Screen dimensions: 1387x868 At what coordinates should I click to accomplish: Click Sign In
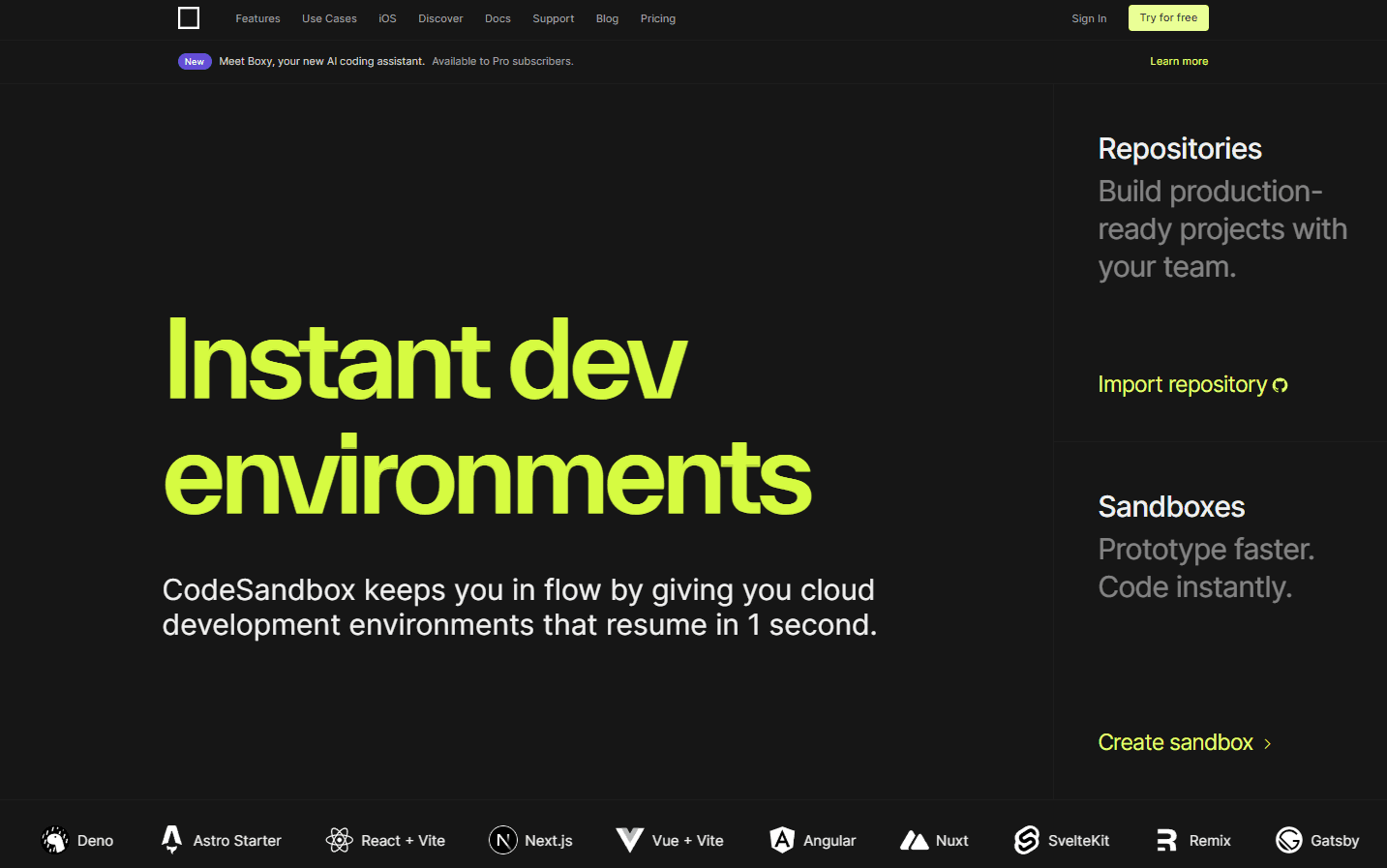click(x=1089, y=18)
